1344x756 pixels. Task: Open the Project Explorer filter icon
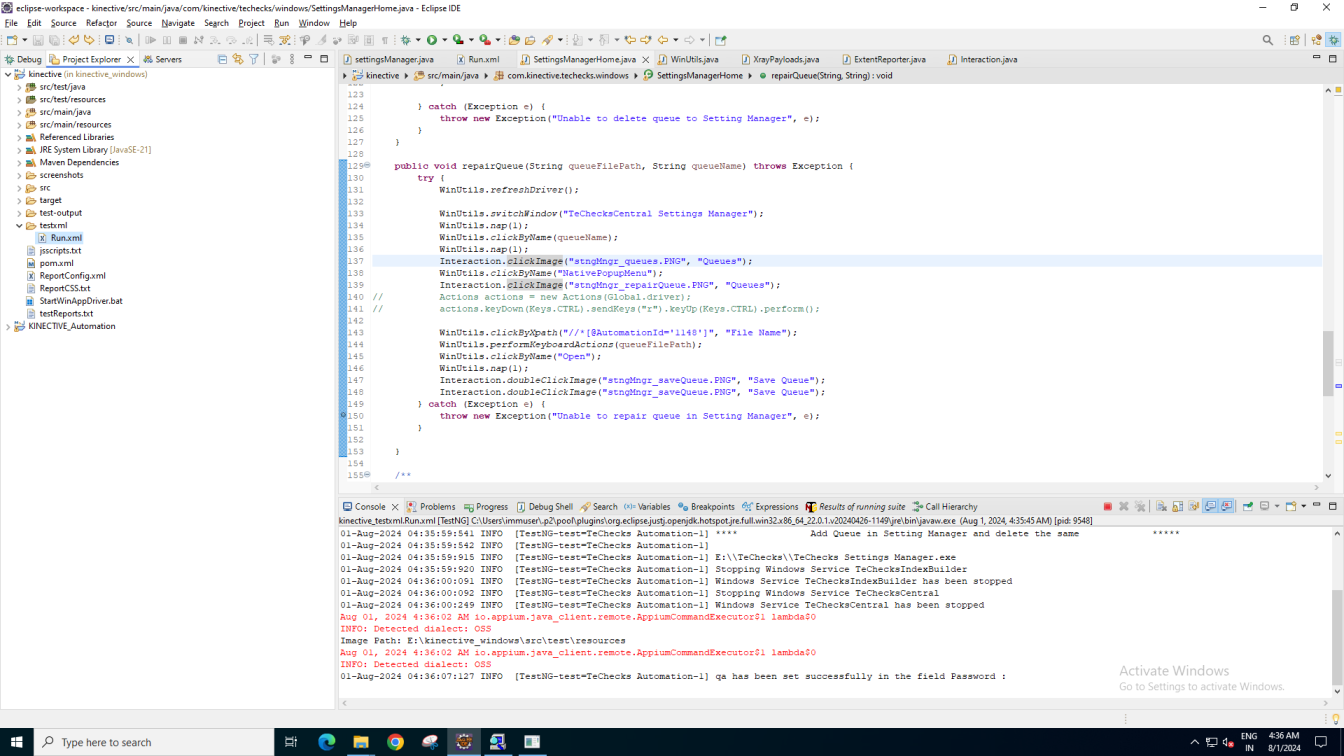[x=254, y=60]
